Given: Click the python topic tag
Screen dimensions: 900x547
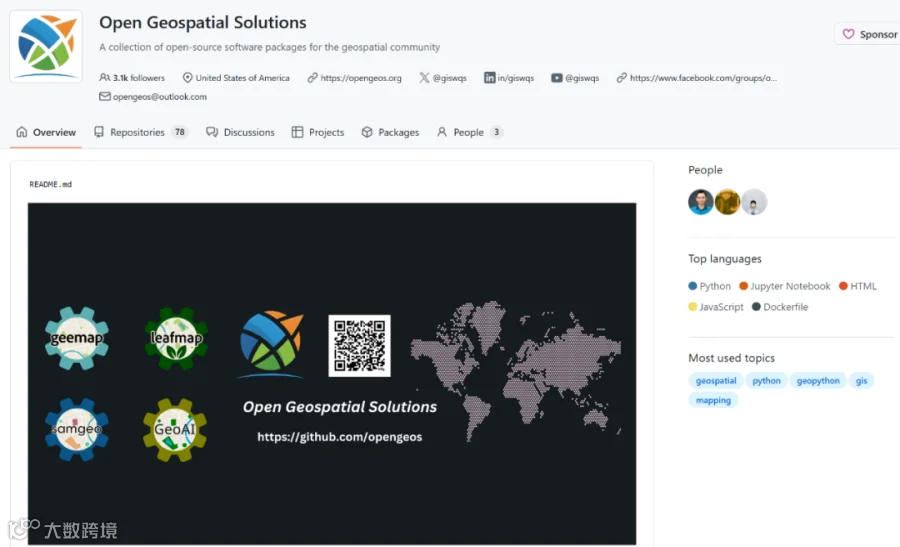Looking at the screenshot, I should [766, 381].
